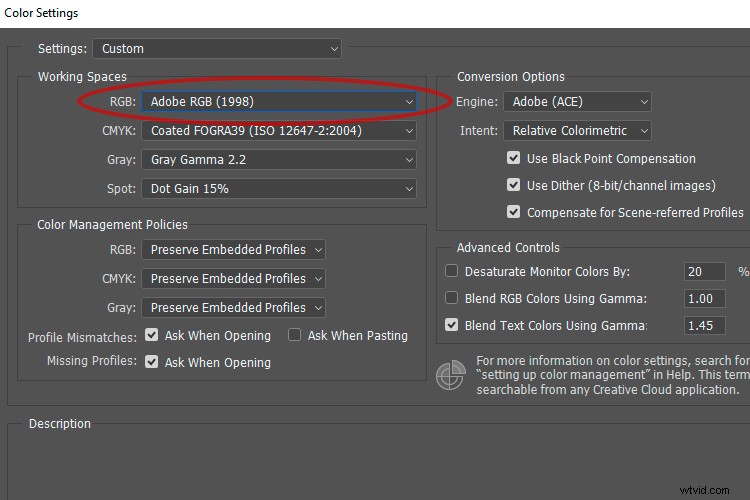Image resolution: width=750 pixels, height=500 pixels.
Task: Click the Description section label
Action: pos(60,423)
